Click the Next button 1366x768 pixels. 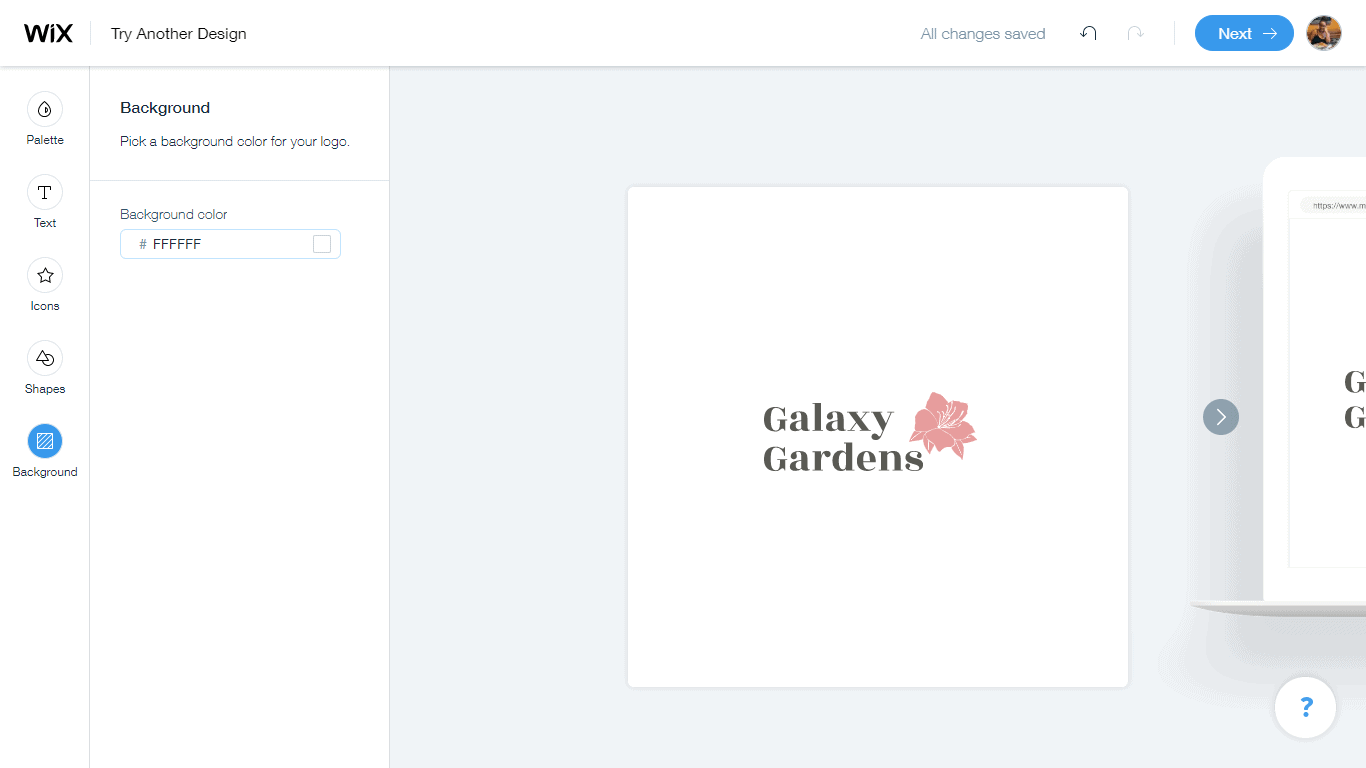[x=1244, y=33]
